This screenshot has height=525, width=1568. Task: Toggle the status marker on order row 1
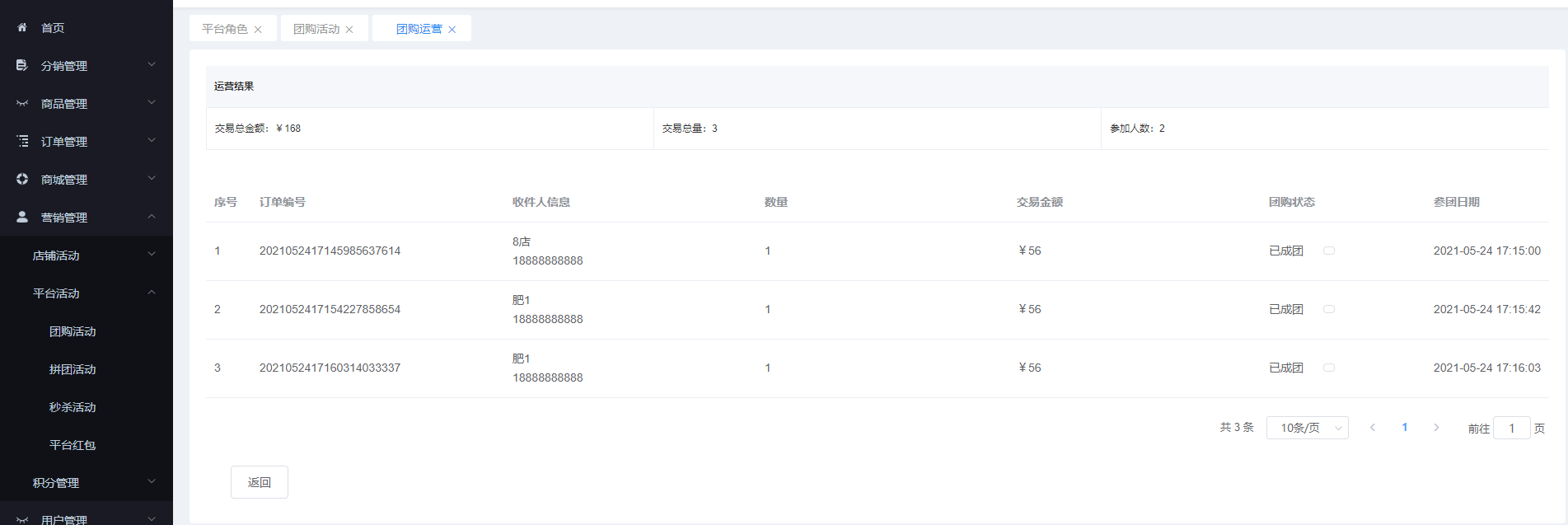click(x=1329, y=251)
